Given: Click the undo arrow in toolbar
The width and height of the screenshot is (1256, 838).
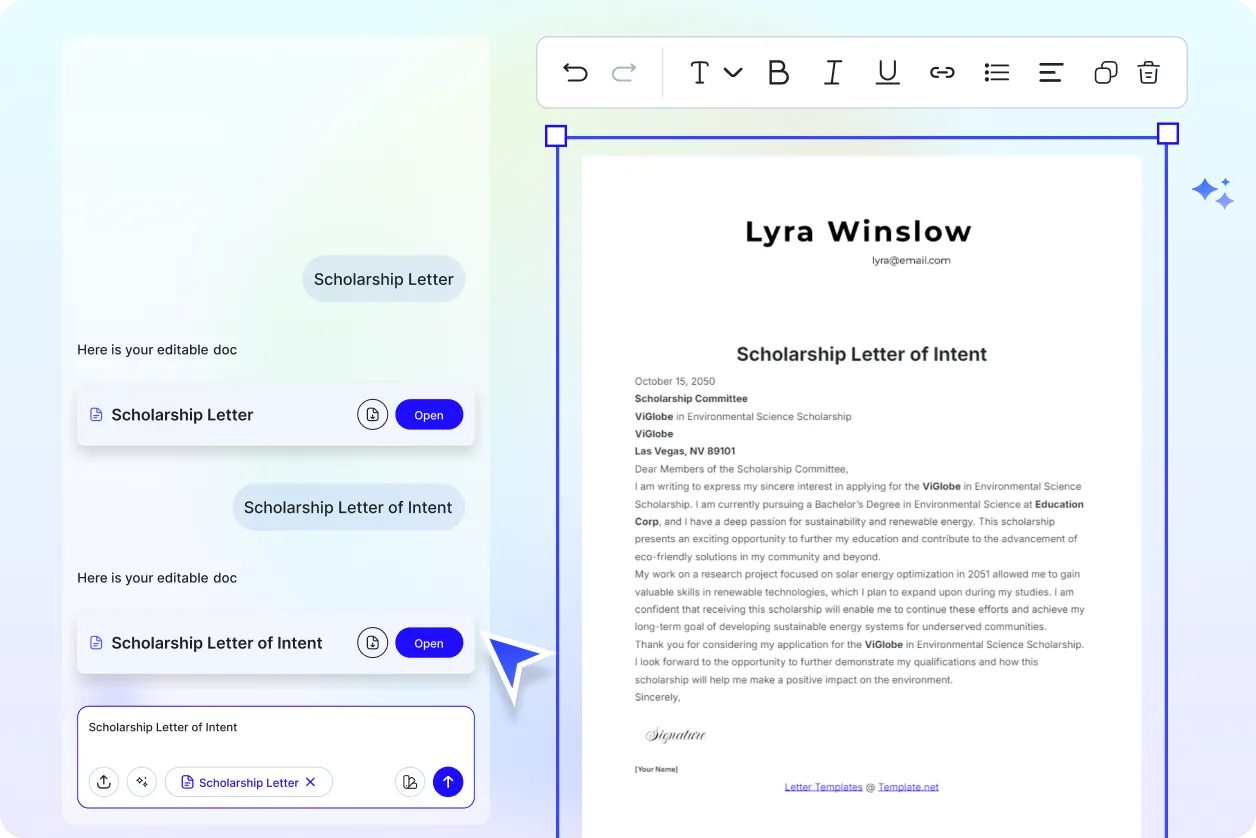Looking at the screenshot, I should coord(575,72).
